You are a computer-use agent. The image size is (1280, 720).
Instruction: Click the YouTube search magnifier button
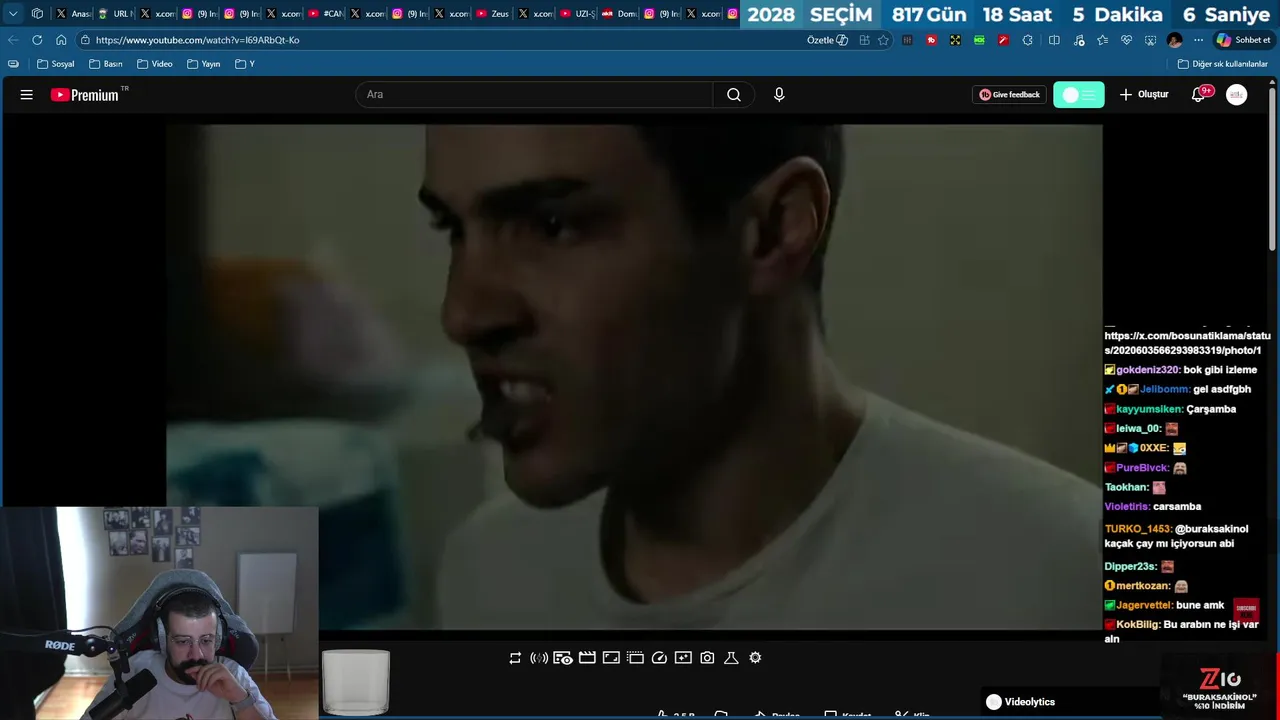pos(734,95)
